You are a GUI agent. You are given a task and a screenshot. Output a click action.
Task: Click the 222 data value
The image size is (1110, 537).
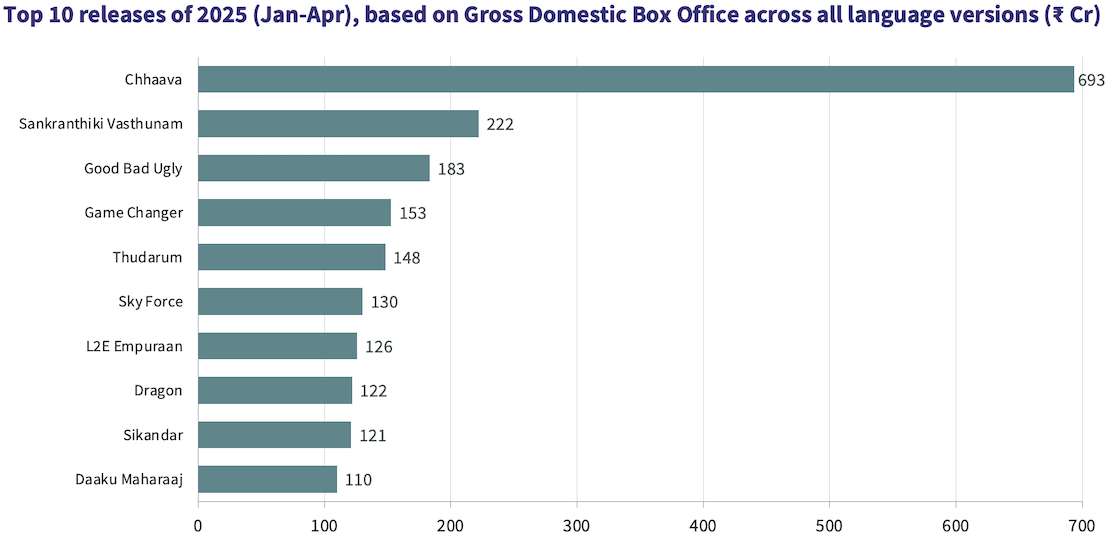click(500, 125)
